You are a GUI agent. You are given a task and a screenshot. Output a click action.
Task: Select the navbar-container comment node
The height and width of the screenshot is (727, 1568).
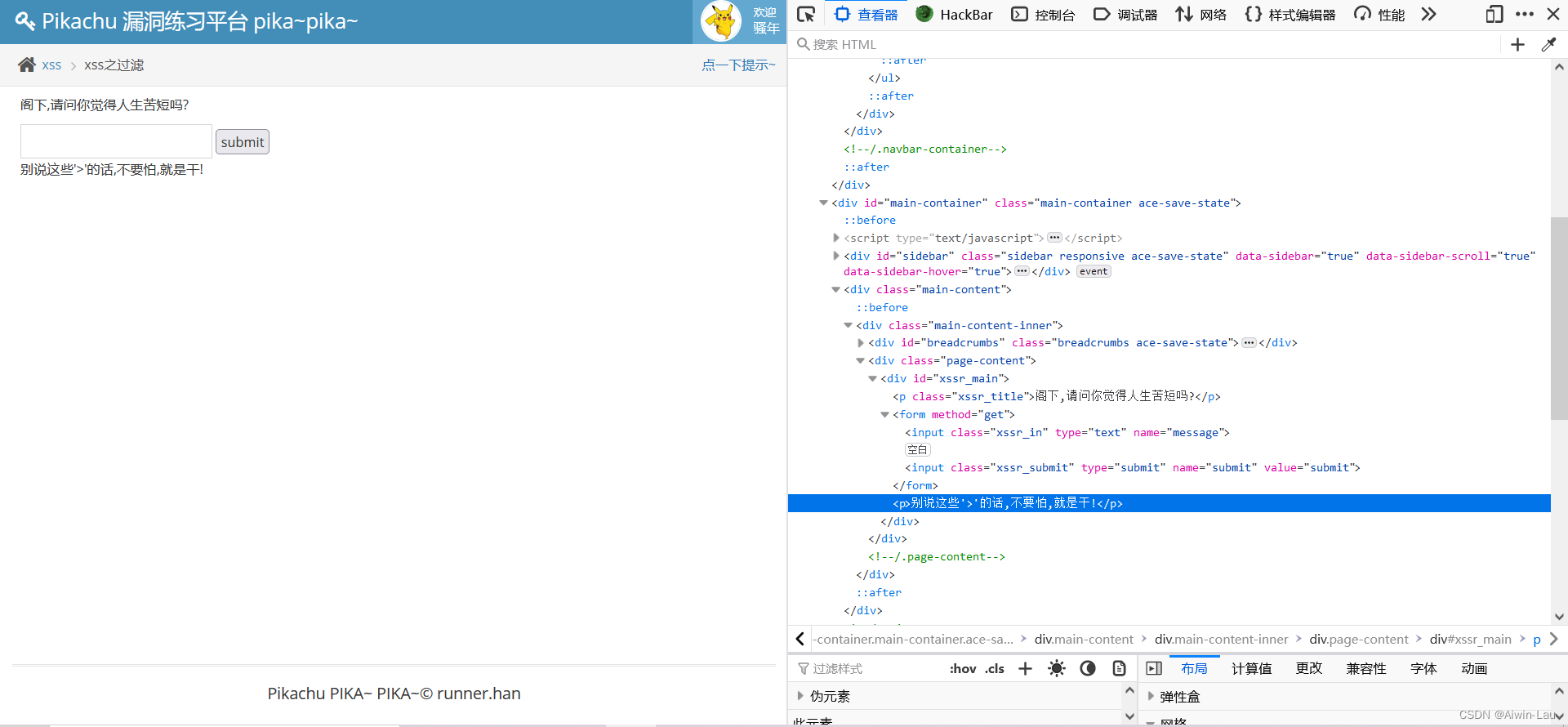pyautogui.click(x=924, y=149)
